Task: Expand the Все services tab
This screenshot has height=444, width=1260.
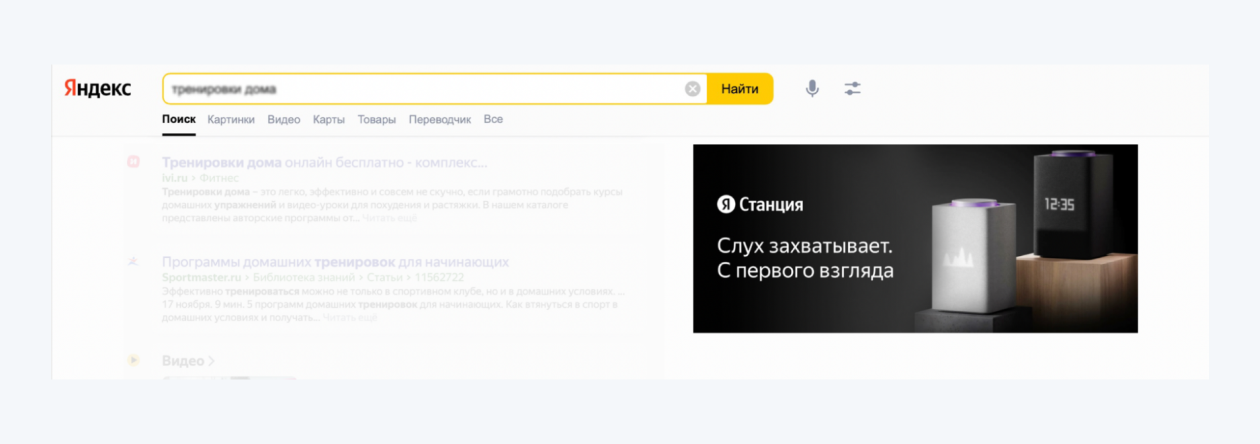Action: 493,119
